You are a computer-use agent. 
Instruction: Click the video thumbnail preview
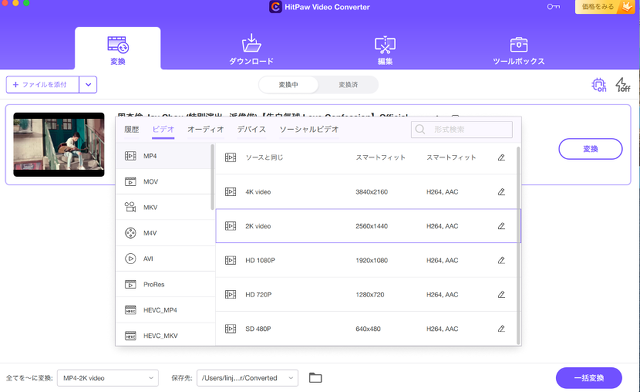pos(59,145)
